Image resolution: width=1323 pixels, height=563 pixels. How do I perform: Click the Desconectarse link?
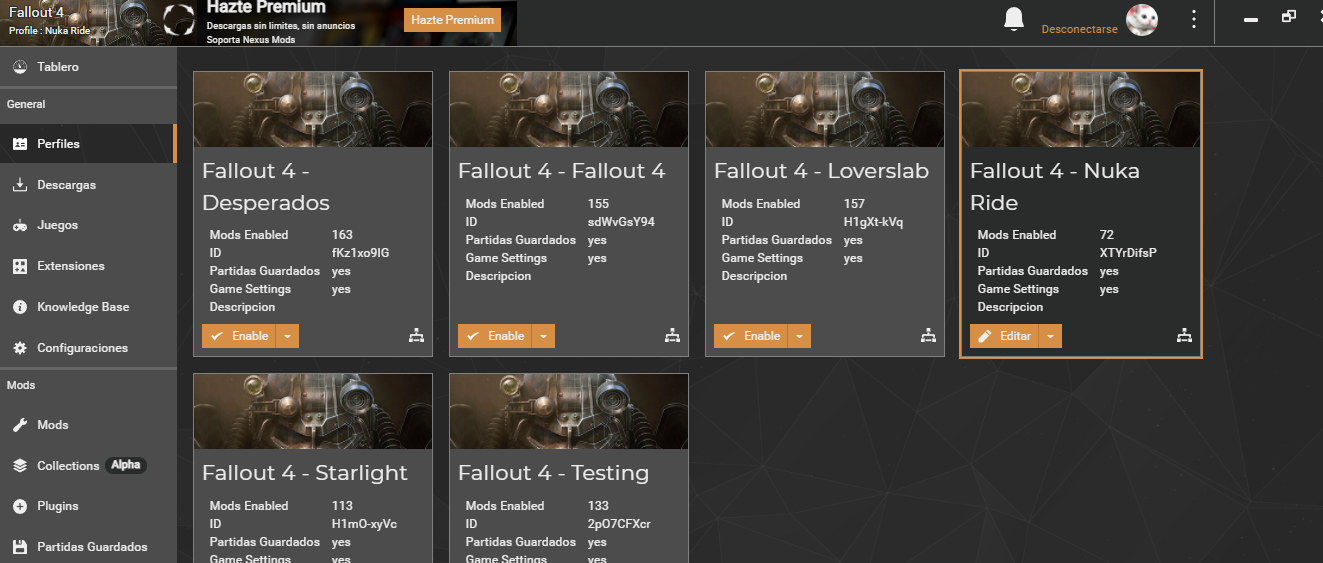pos(1079,29)
